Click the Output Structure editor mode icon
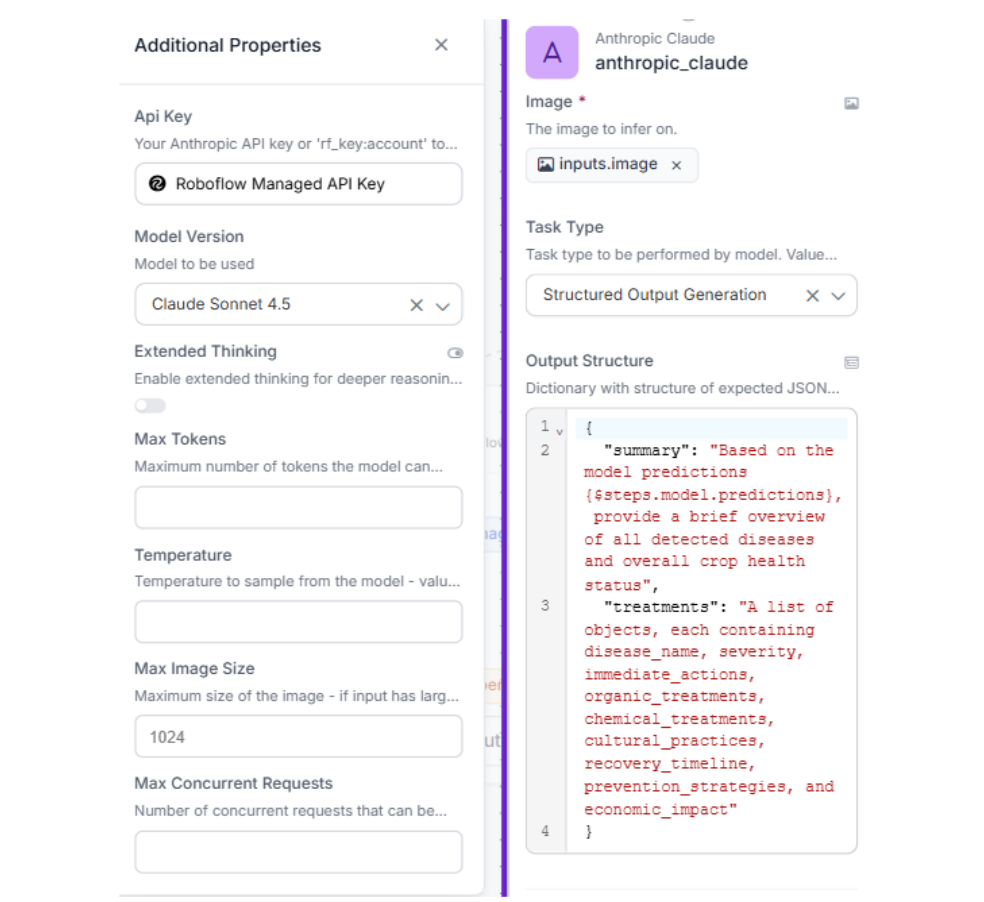This screenshot has height=902, width=984. click(851, 362)
